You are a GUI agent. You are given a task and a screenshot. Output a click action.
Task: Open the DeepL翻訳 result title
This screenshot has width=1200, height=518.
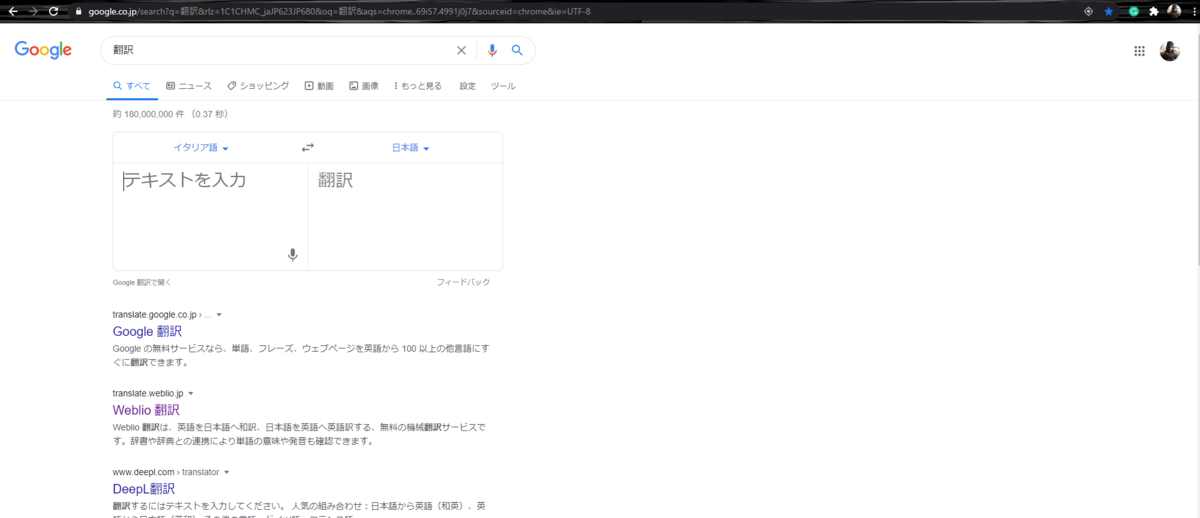coord(144,489)
